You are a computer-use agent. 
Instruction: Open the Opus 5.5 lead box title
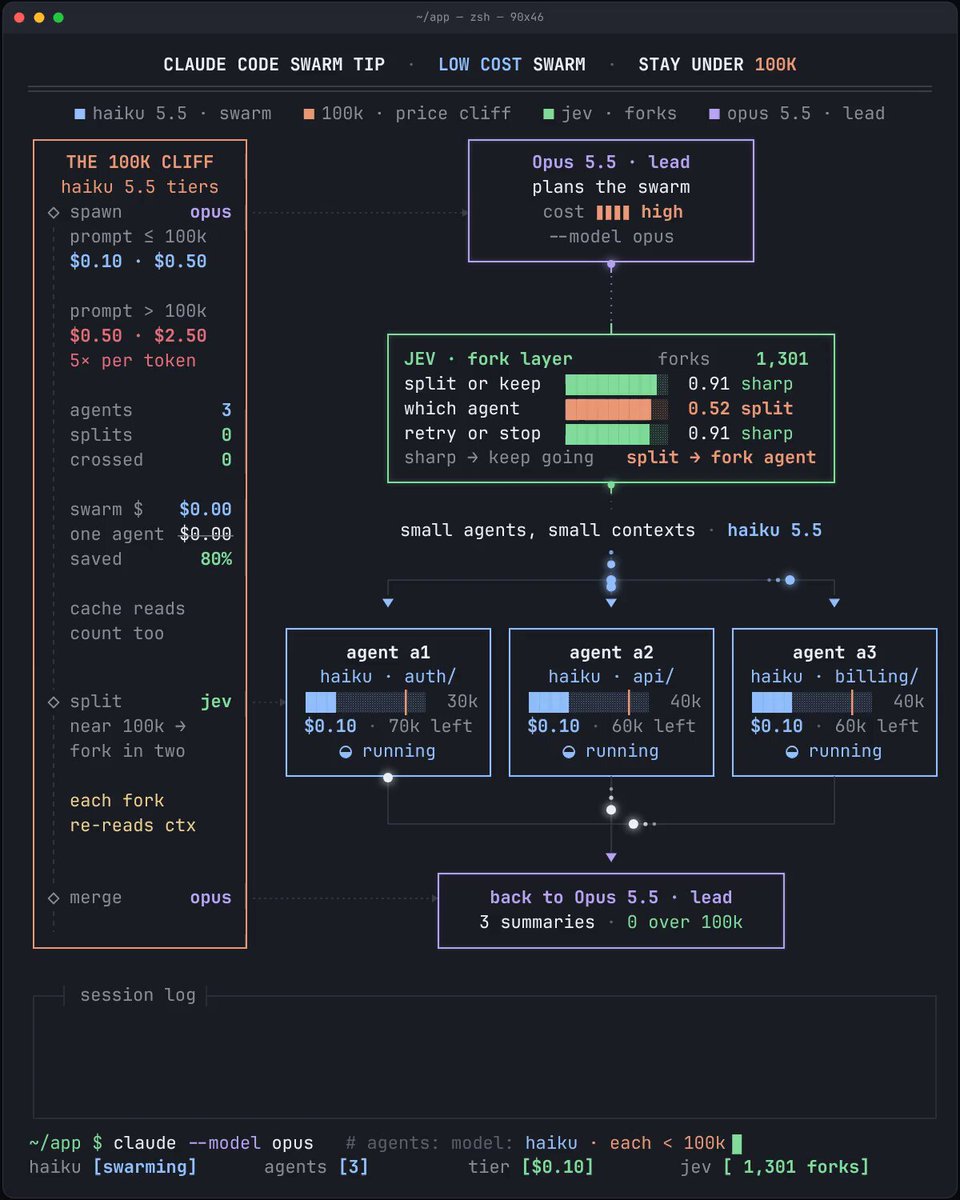pyautogui.click(x=611, y=162)
